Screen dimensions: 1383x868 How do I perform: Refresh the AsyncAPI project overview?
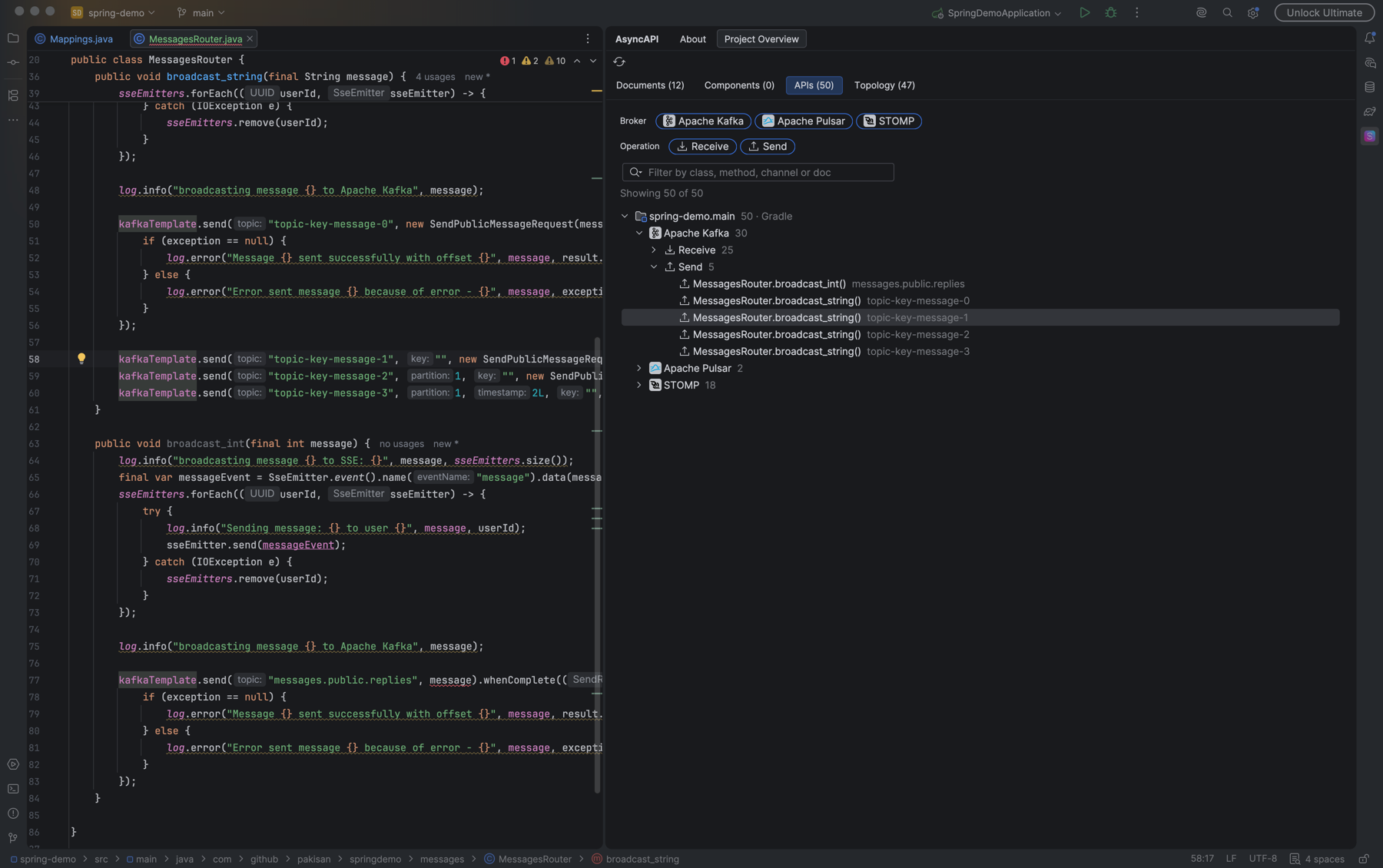coord(619,61)
